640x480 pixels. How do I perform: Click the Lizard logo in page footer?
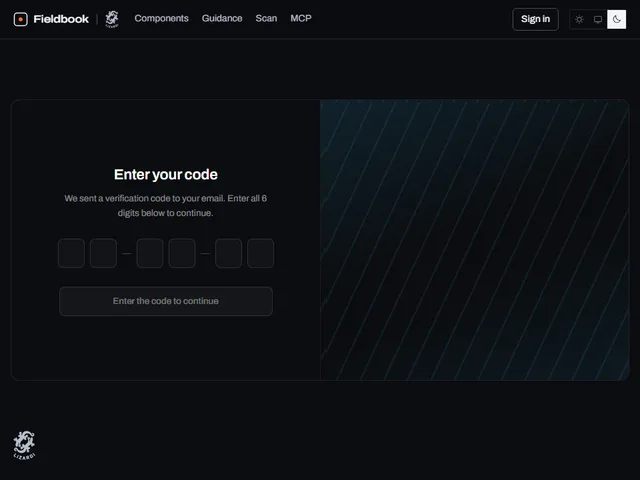24,445
